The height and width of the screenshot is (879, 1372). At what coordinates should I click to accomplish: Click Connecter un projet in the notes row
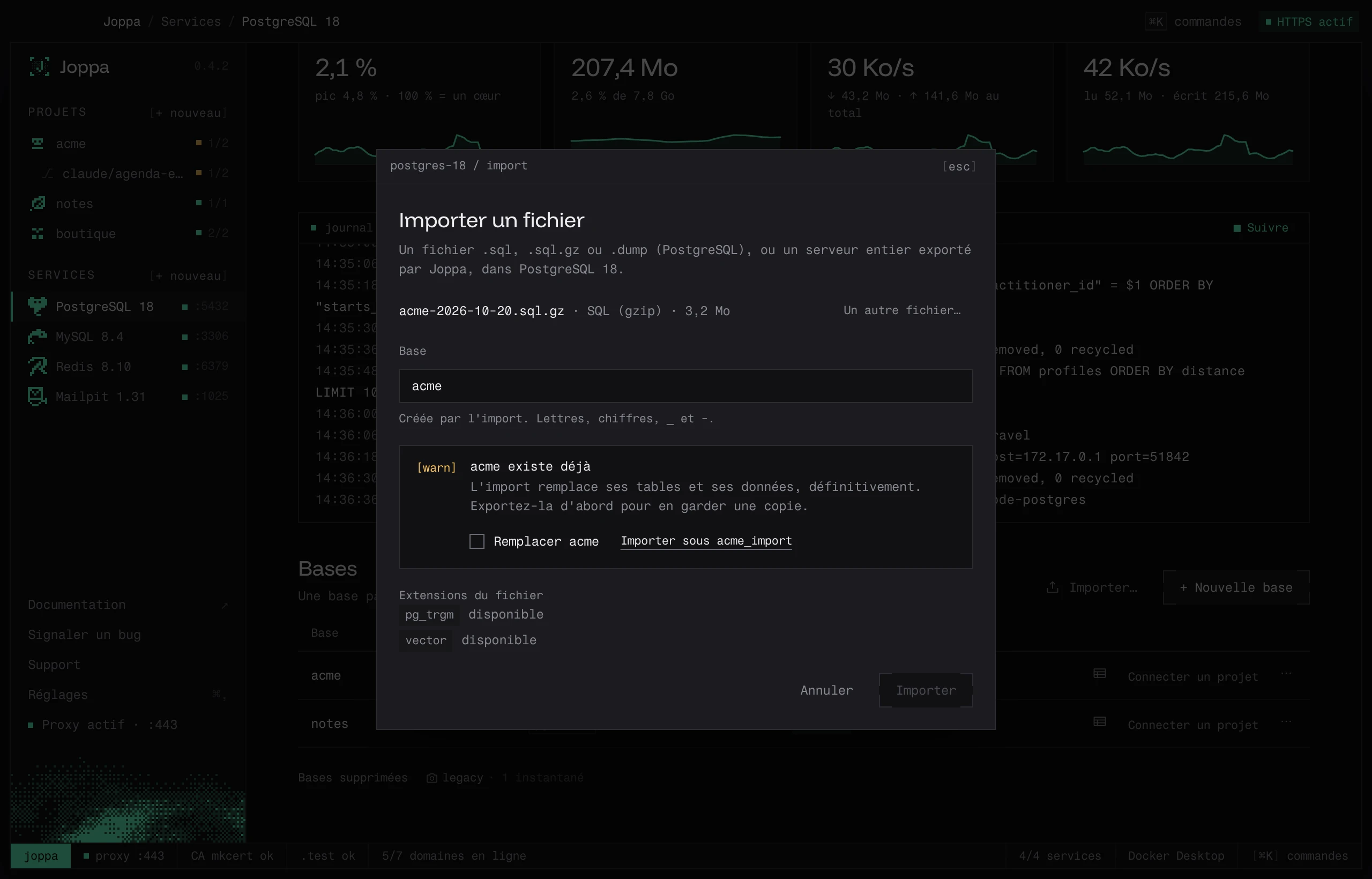pyautogui.click(x=1193, y=725)
